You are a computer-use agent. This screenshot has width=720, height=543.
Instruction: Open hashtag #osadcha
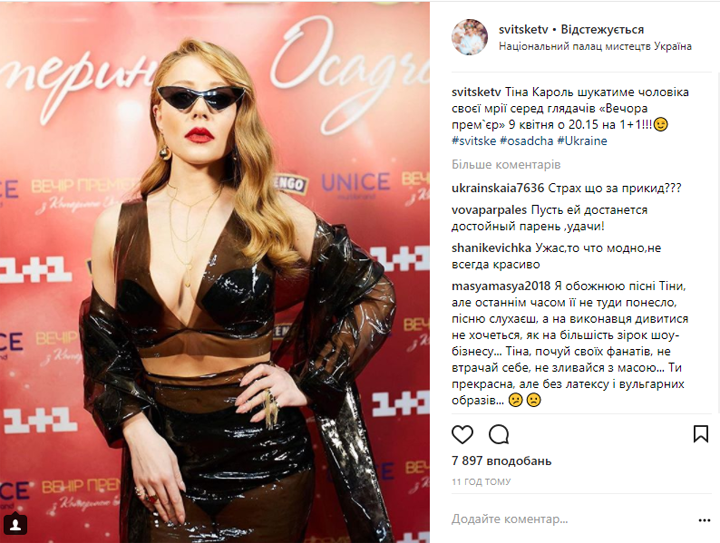[x=527, y=141]
